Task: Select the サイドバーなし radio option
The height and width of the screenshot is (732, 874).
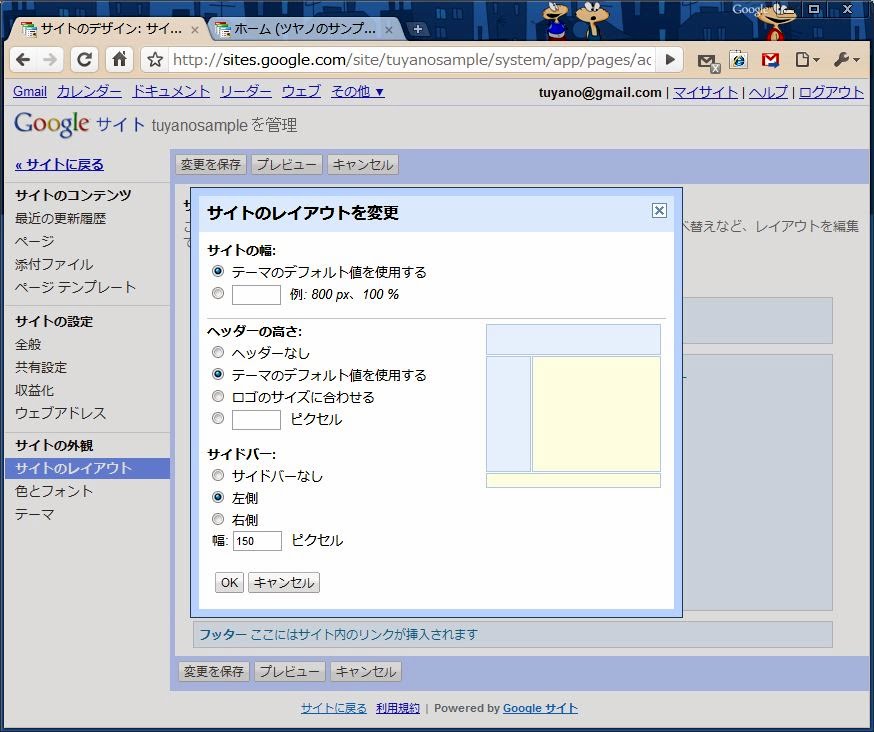Action: (218, 476)
